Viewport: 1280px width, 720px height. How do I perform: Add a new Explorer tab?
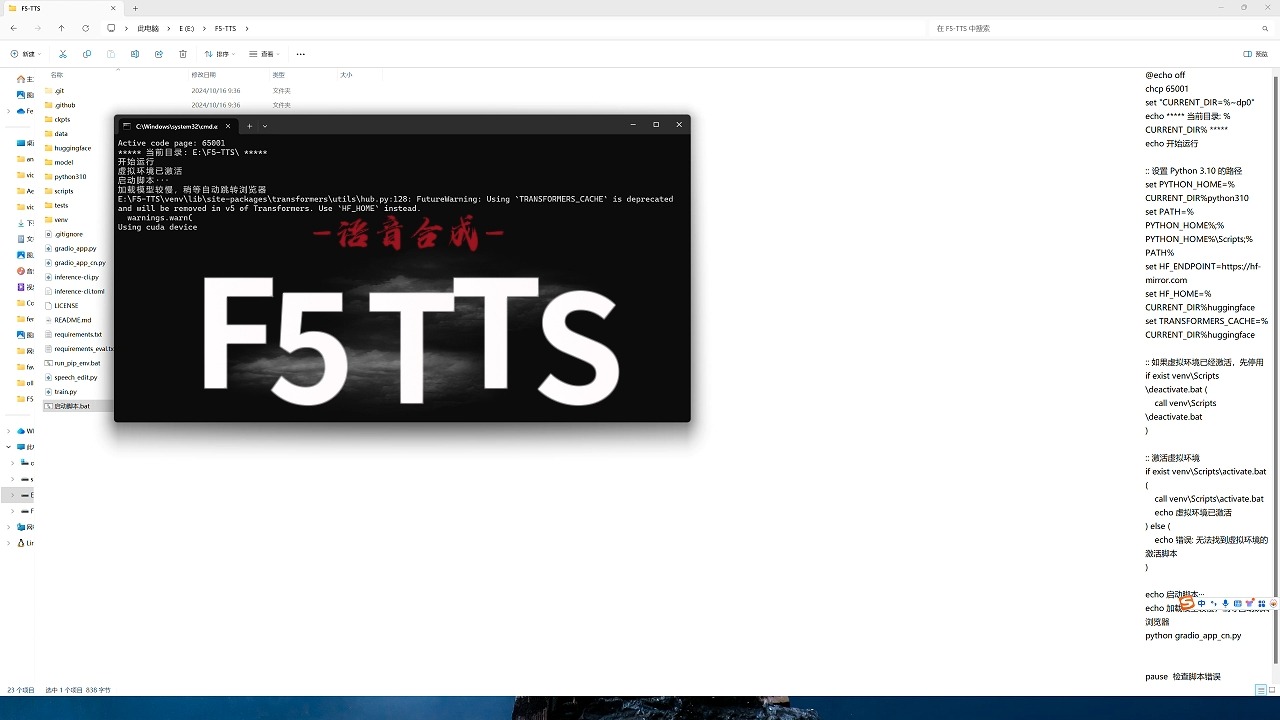click(x=135, y=8)
